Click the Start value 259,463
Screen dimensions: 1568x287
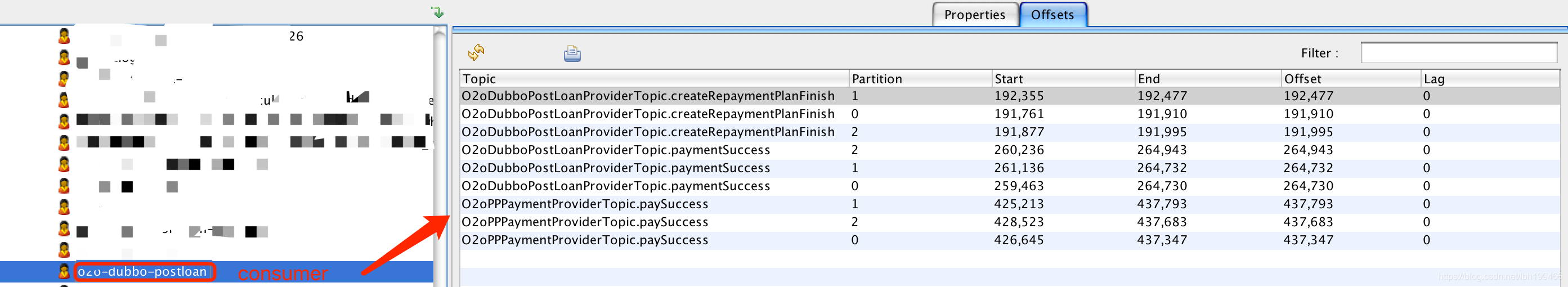click(1019, 186)
